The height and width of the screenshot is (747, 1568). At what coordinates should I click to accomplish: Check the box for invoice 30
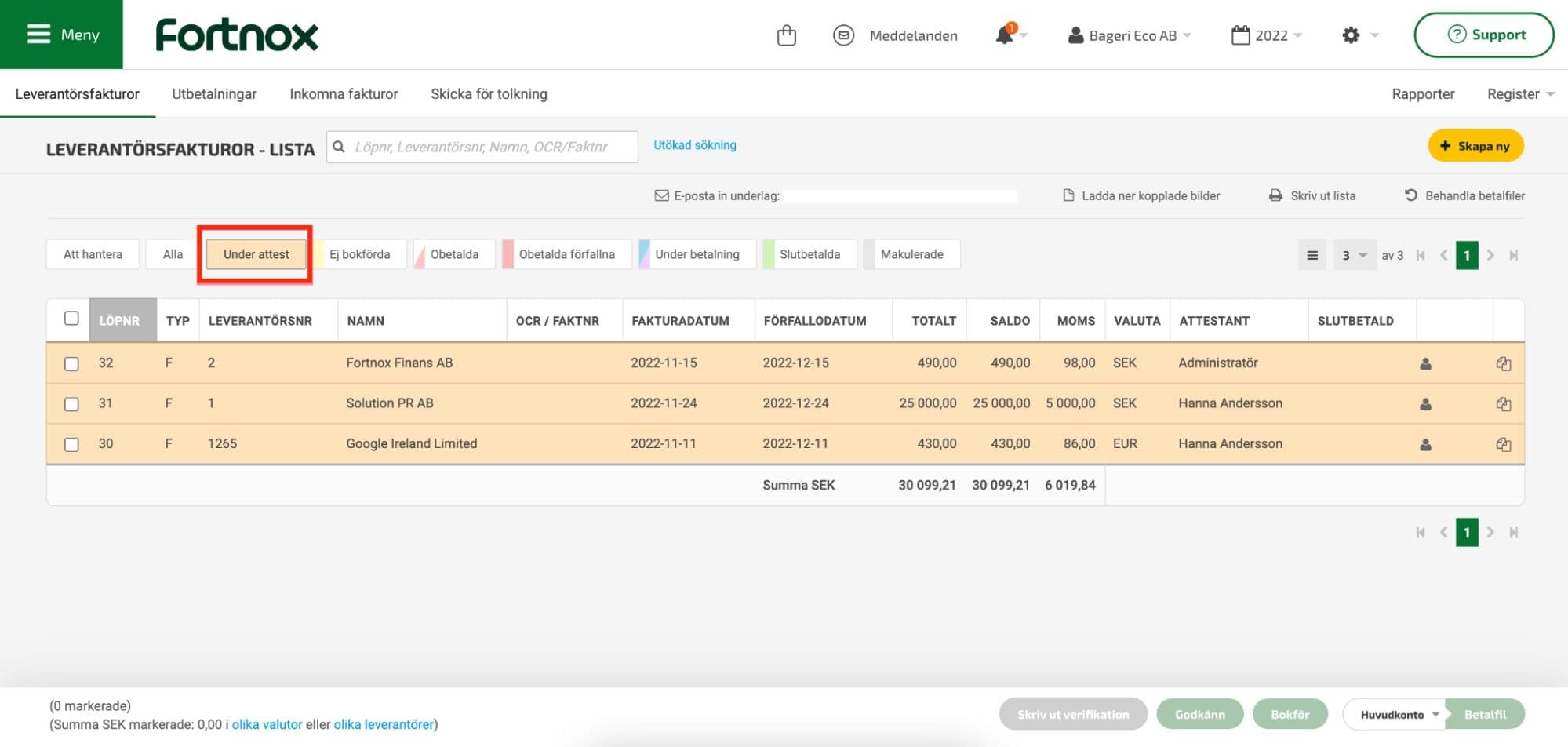coord(71,444)
